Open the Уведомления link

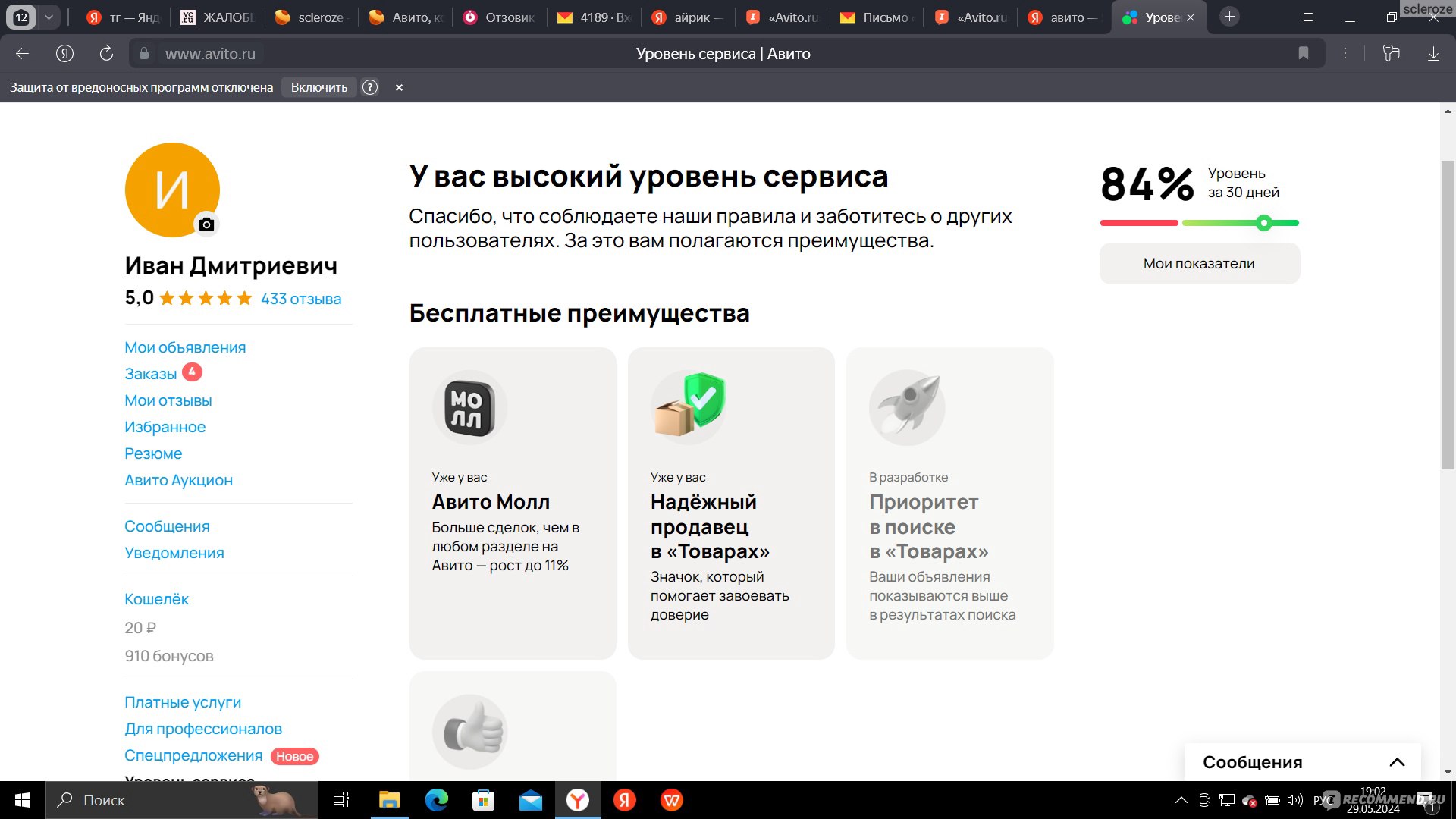click(x=174, y=553)
